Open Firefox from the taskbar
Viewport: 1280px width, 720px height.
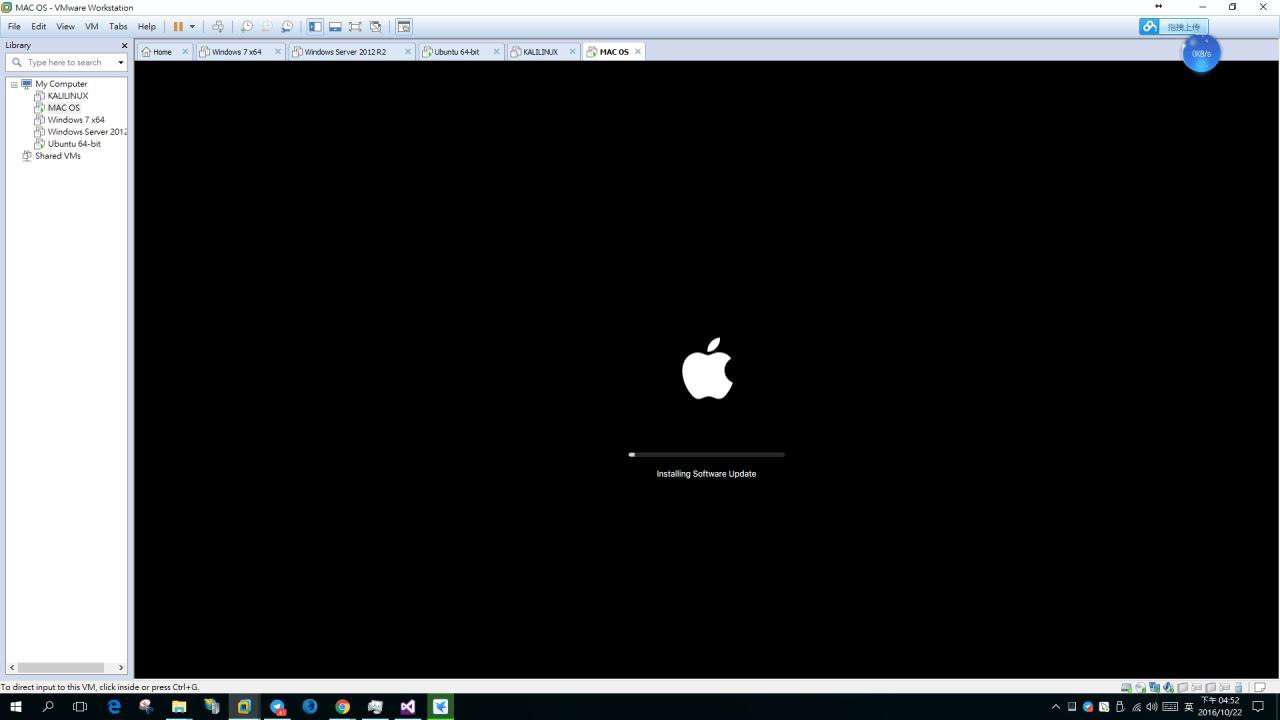310,707
